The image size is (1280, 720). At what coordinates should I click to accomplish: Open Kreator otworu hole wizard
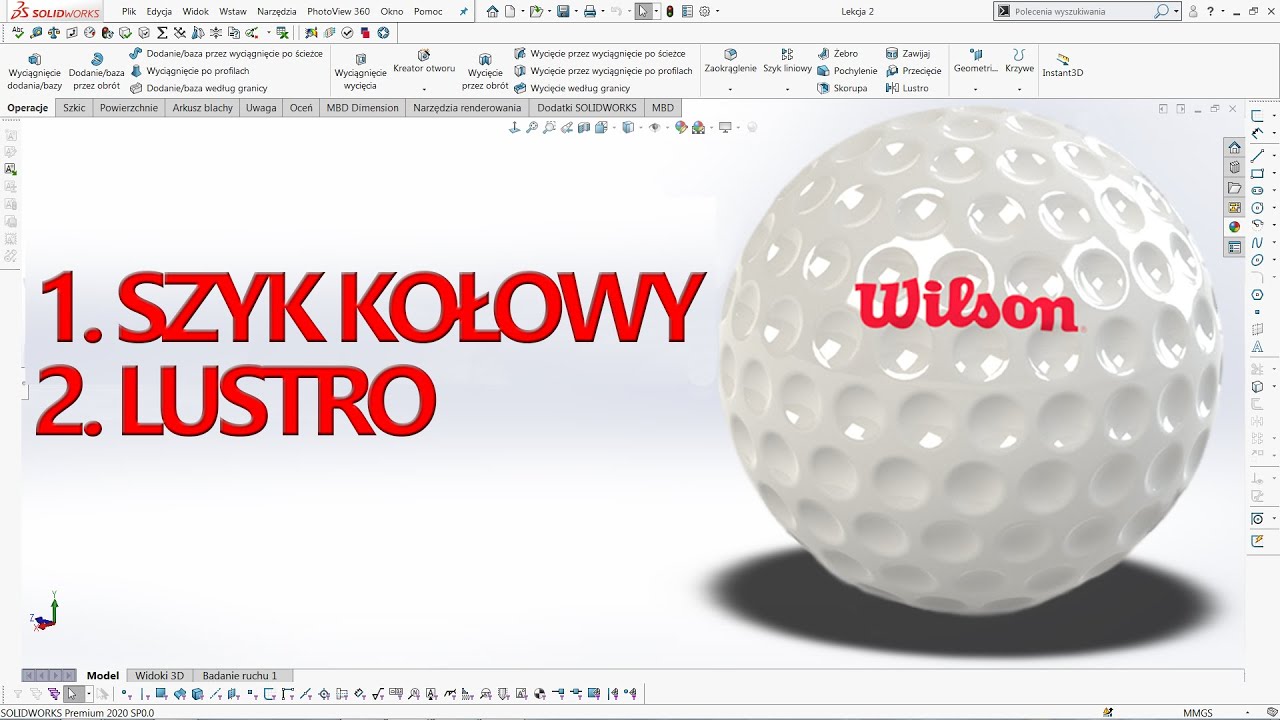point(424,62)
